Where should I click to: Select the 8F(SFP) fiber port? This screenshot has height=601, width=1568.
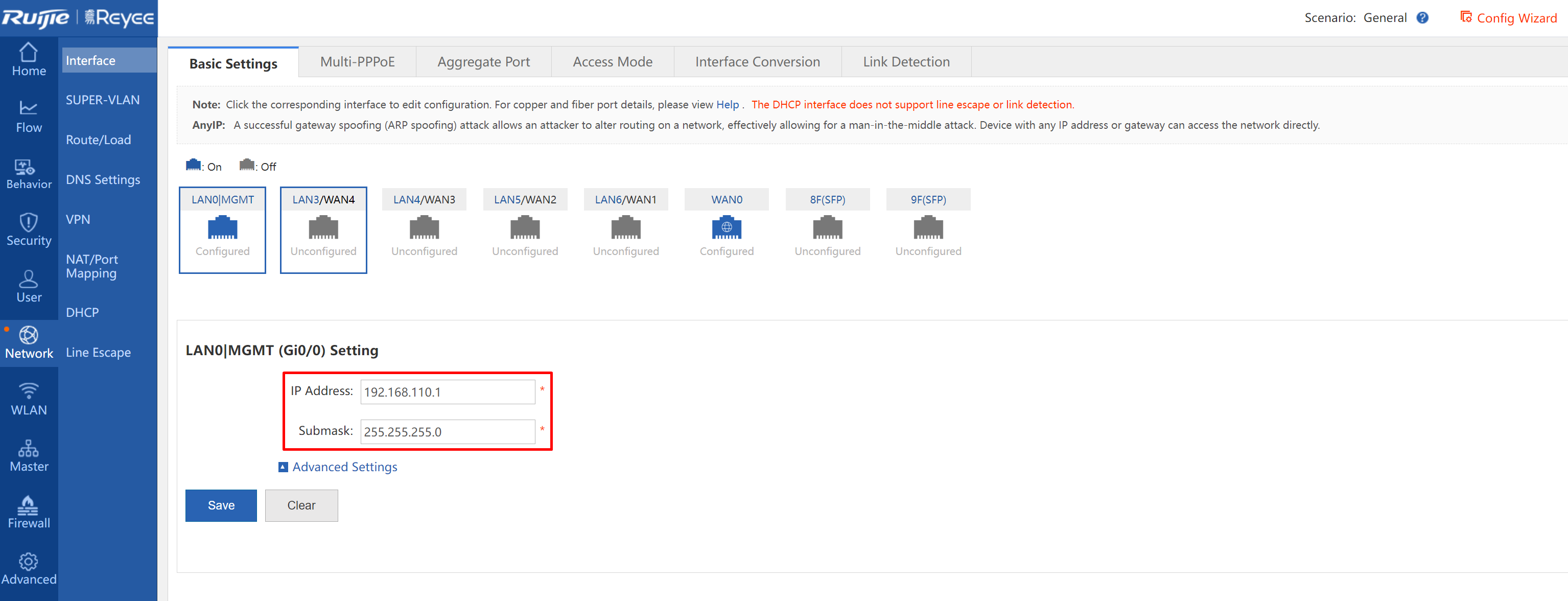coord(827,228)
